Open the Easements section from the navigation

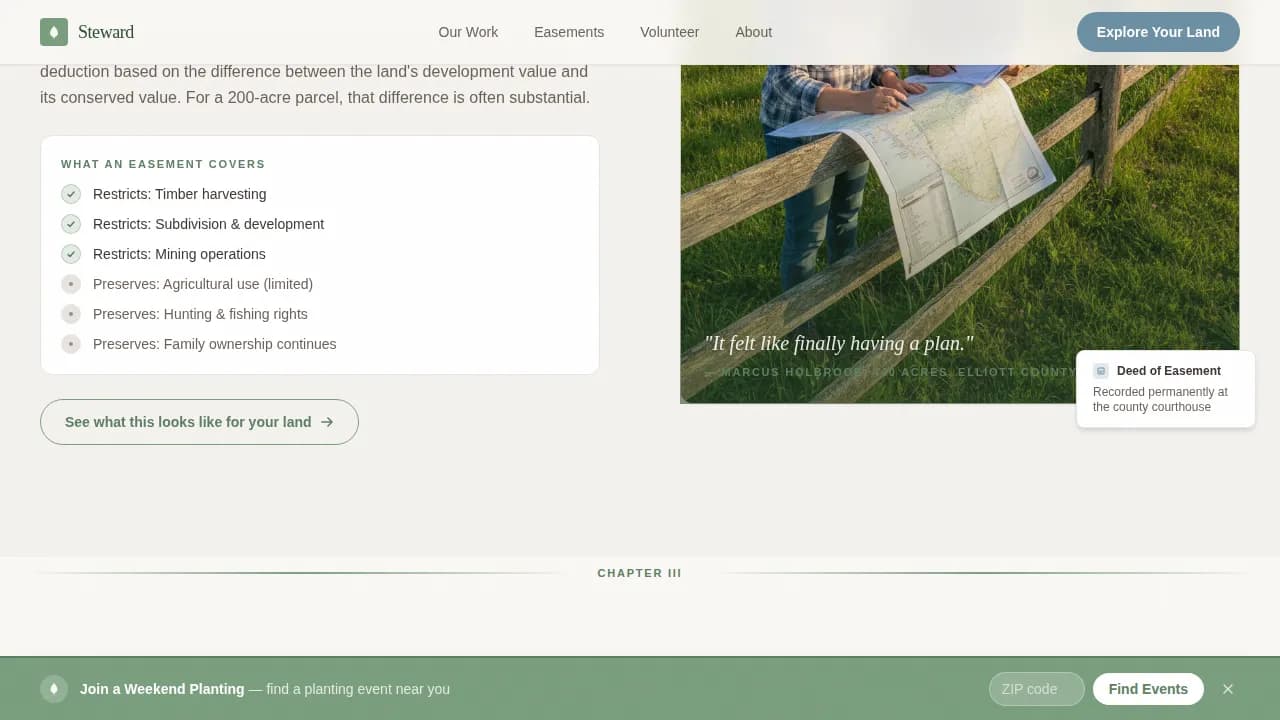(x=568, y=32)
